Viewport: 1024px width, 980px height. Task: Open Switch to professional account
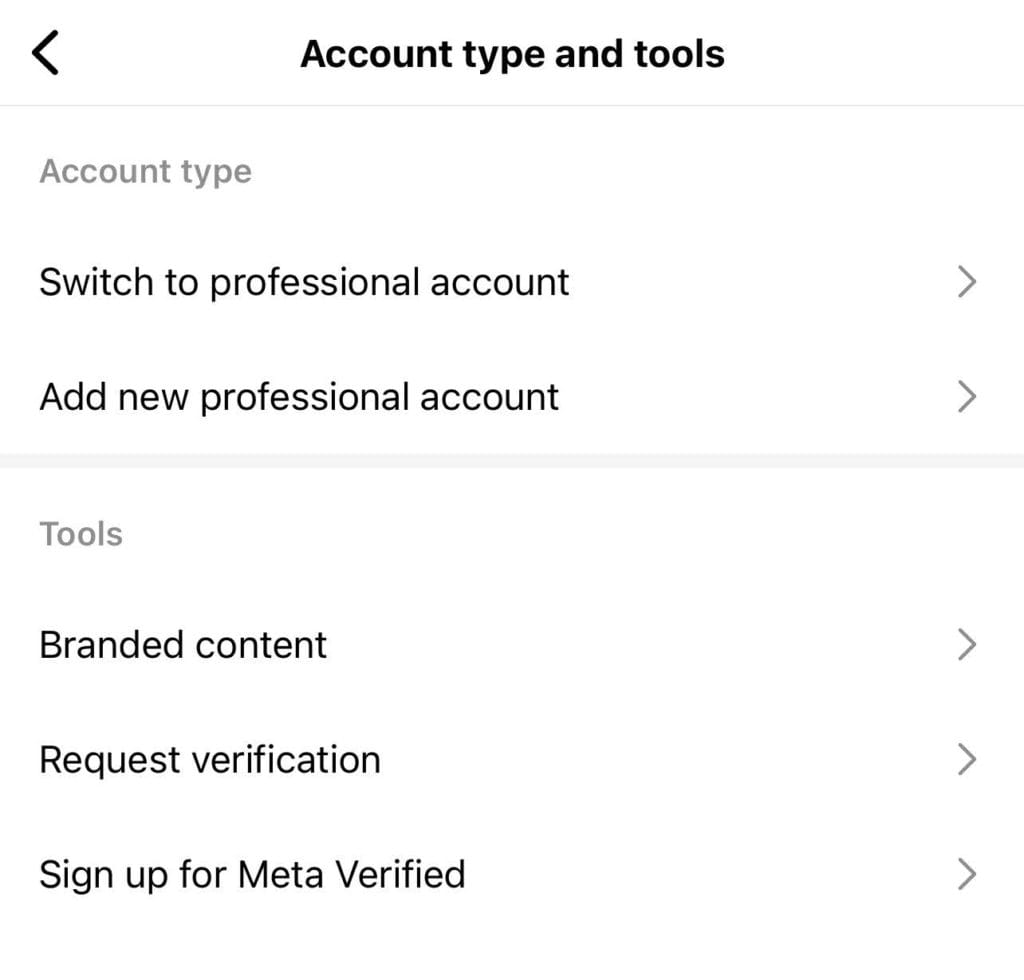point(304,282)
